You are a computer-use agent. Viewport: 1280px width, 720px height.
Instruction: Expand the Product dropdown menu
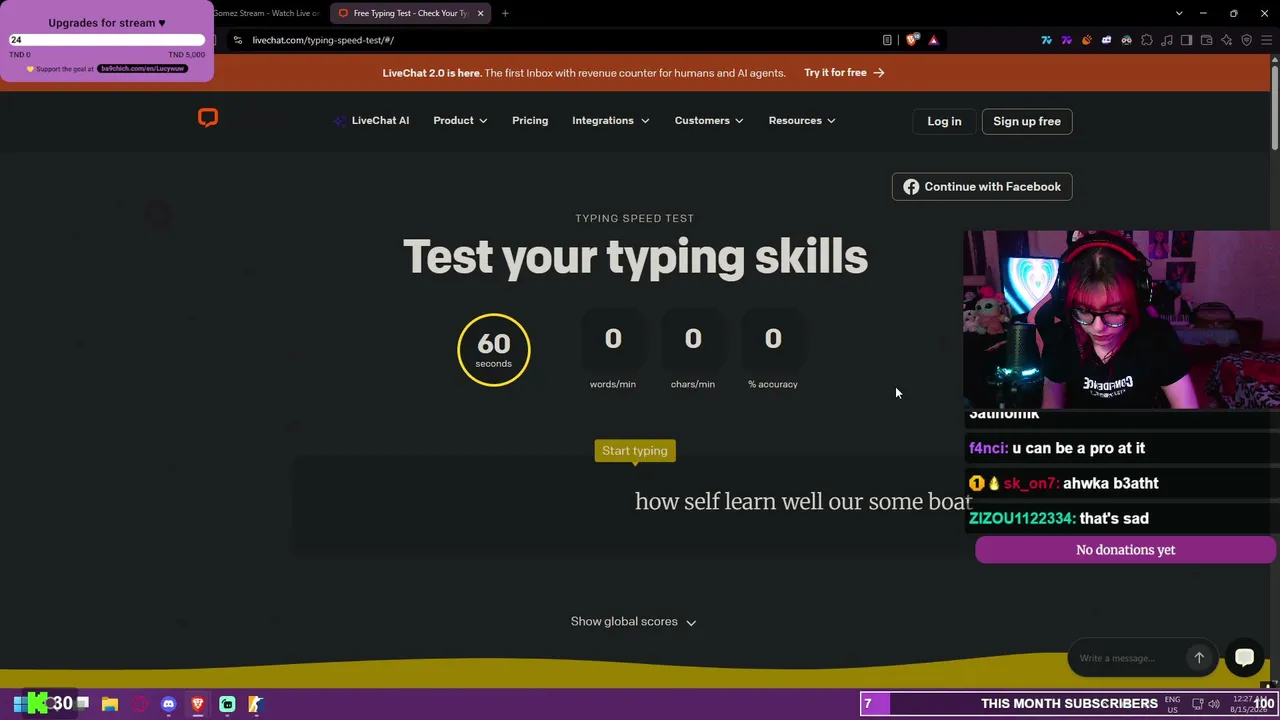(460, 121)
